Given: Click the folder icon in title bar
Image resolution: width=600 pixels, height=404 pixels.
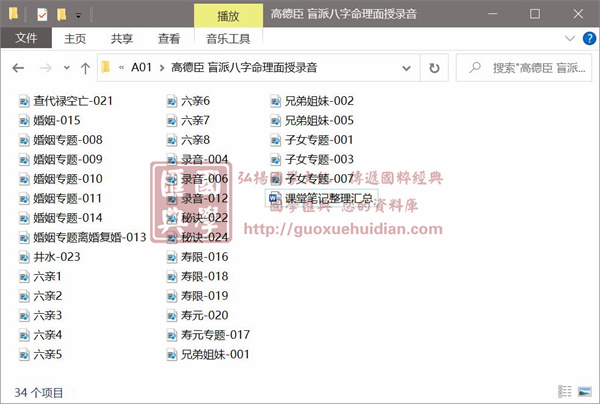Looking at the screenshot, I should (x=13, y=15).
